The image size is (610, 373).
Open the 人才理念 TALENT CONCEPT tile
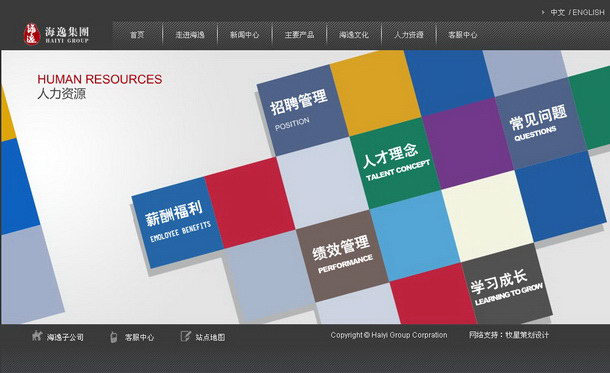coord(395,163)
